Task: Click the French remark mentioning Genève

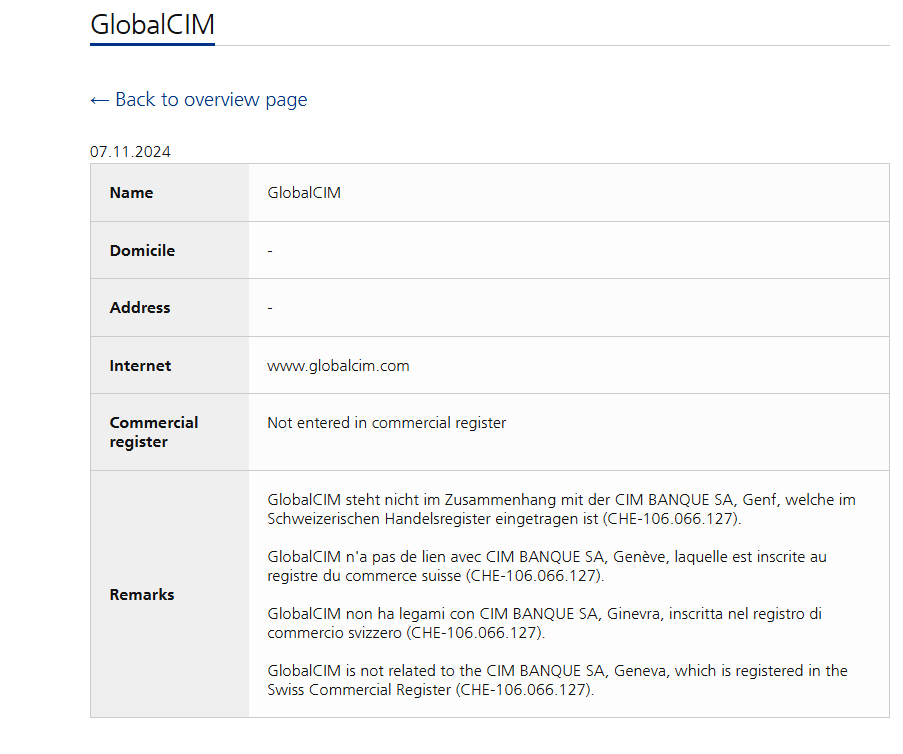Action: tap(547, 566)
